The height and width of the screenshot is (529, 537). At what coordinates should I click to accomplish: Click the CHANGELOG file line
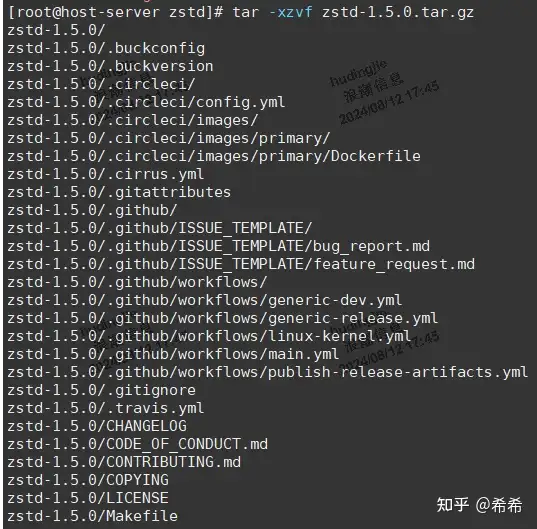(x=97, y=426)
